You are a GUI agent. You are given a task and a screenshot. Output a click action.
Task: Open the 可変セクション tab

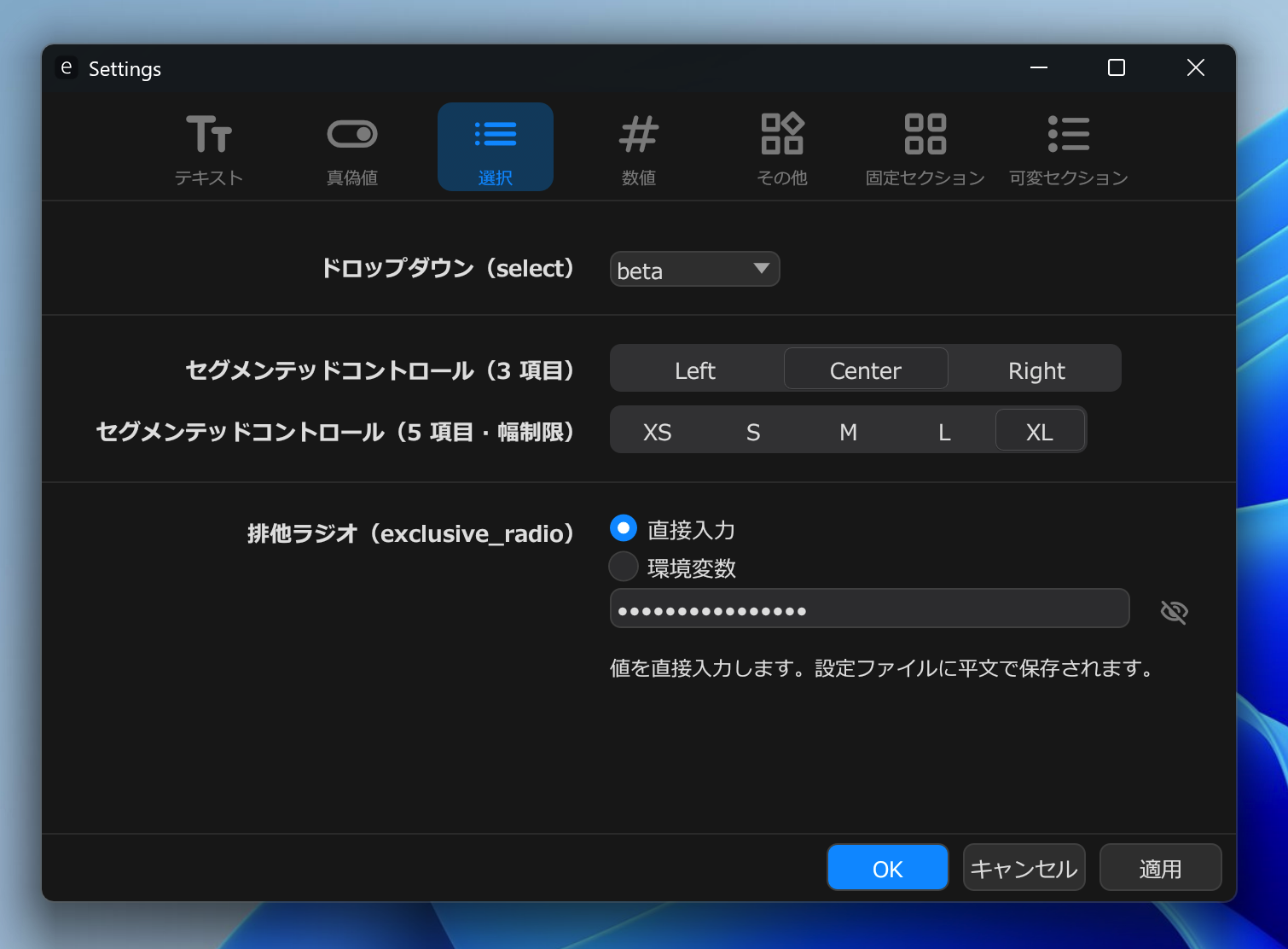pos(1069,147)
